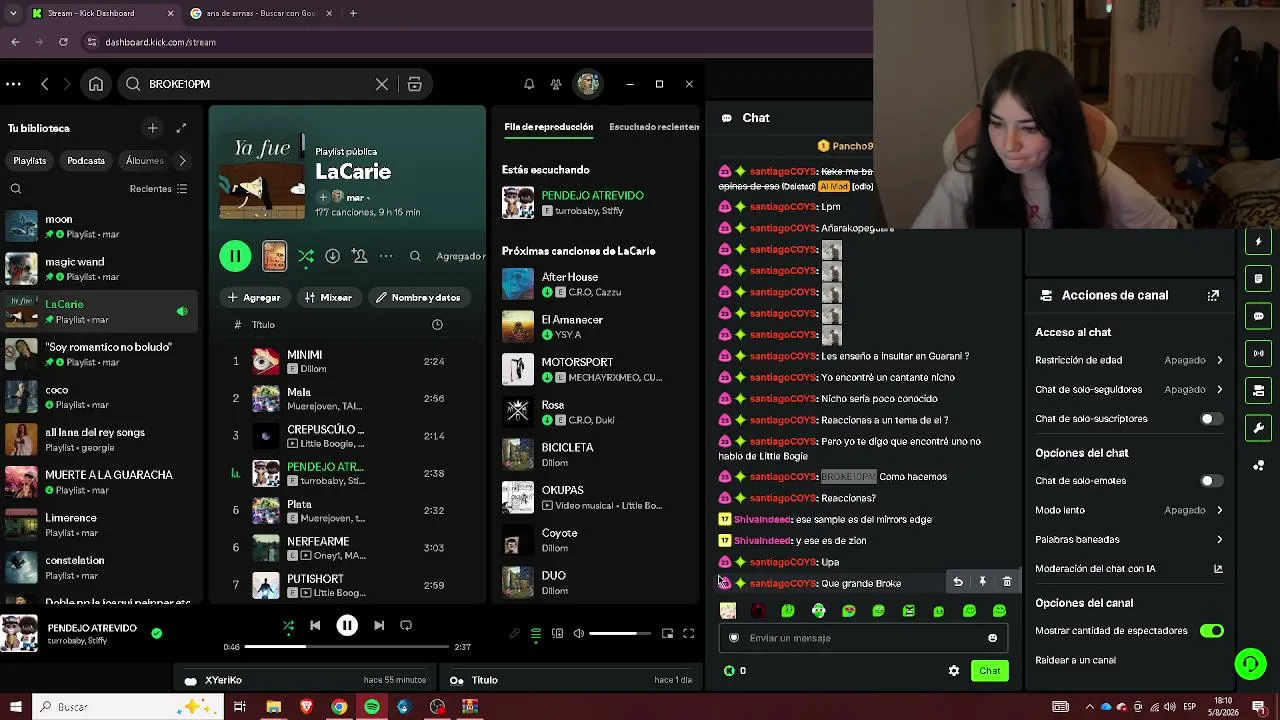Screen dimensions: 1280x720
Task: Filter library by Álbumes
Action: 145,161
